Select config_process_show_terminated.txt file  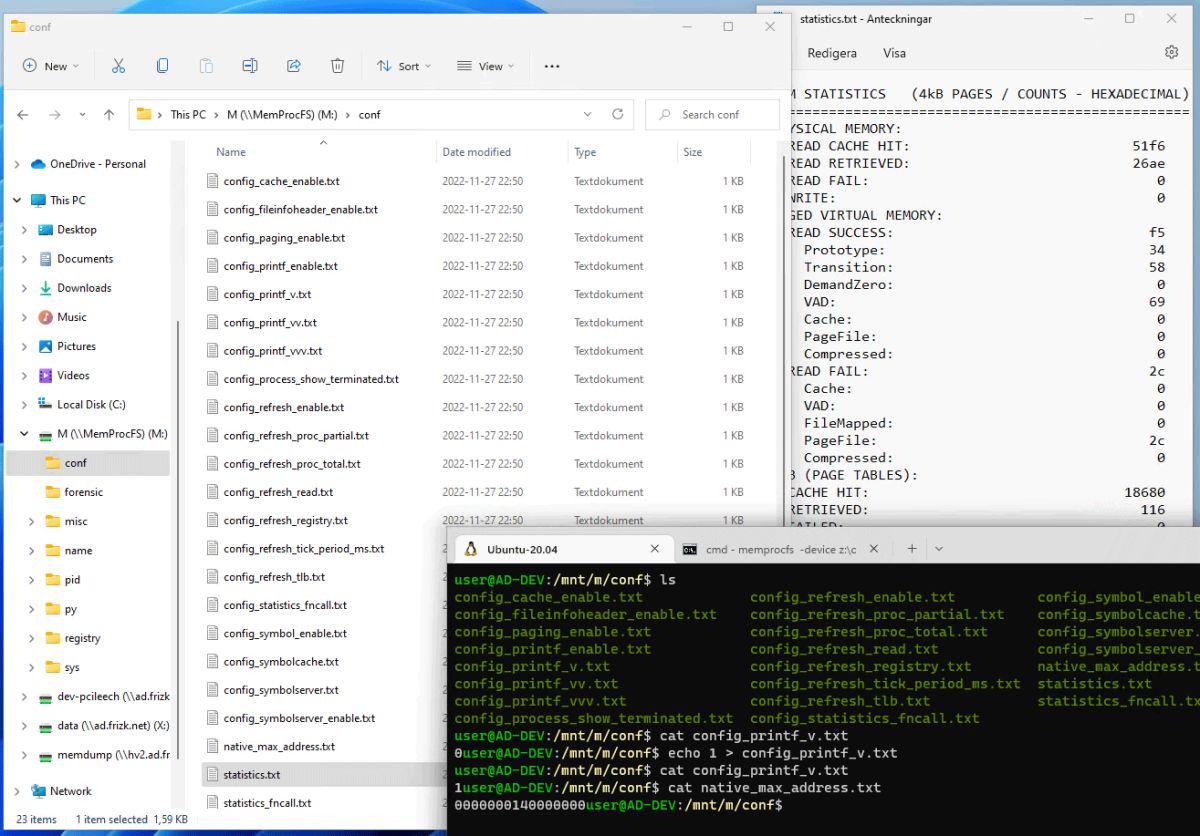click(x=311, y=380)
